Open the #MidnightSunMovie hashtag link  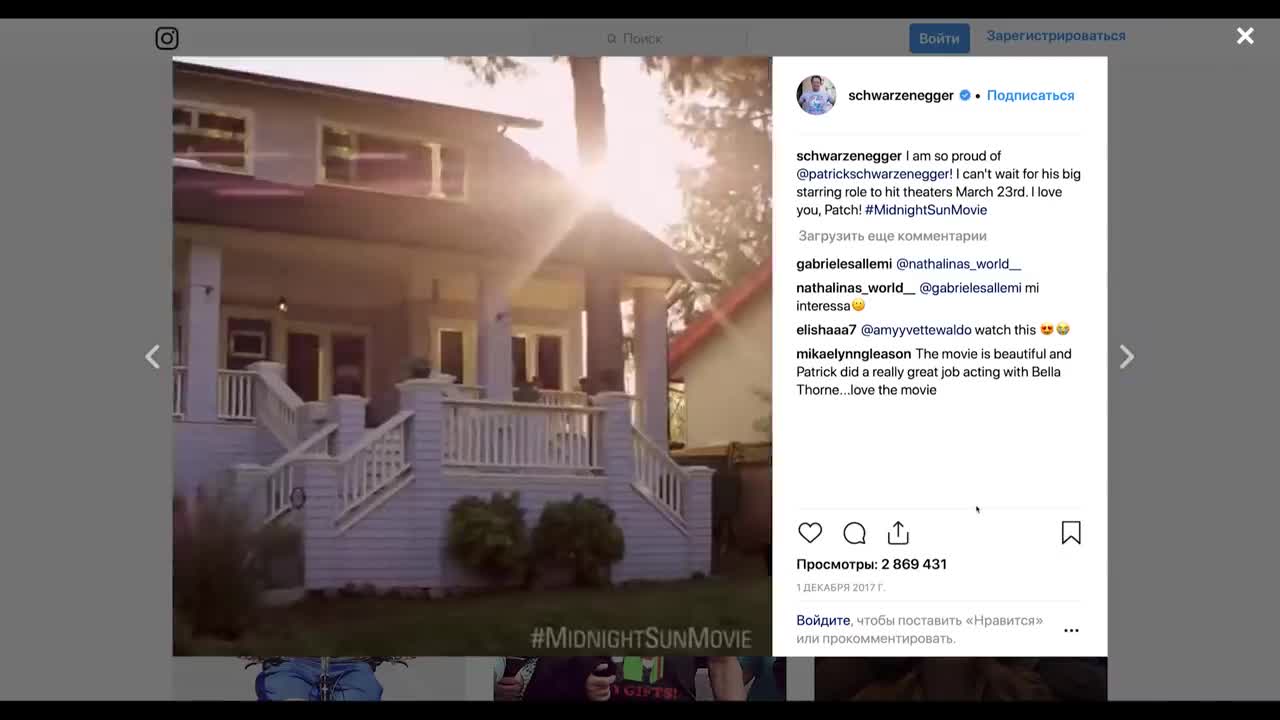click(x=926, y=210)
